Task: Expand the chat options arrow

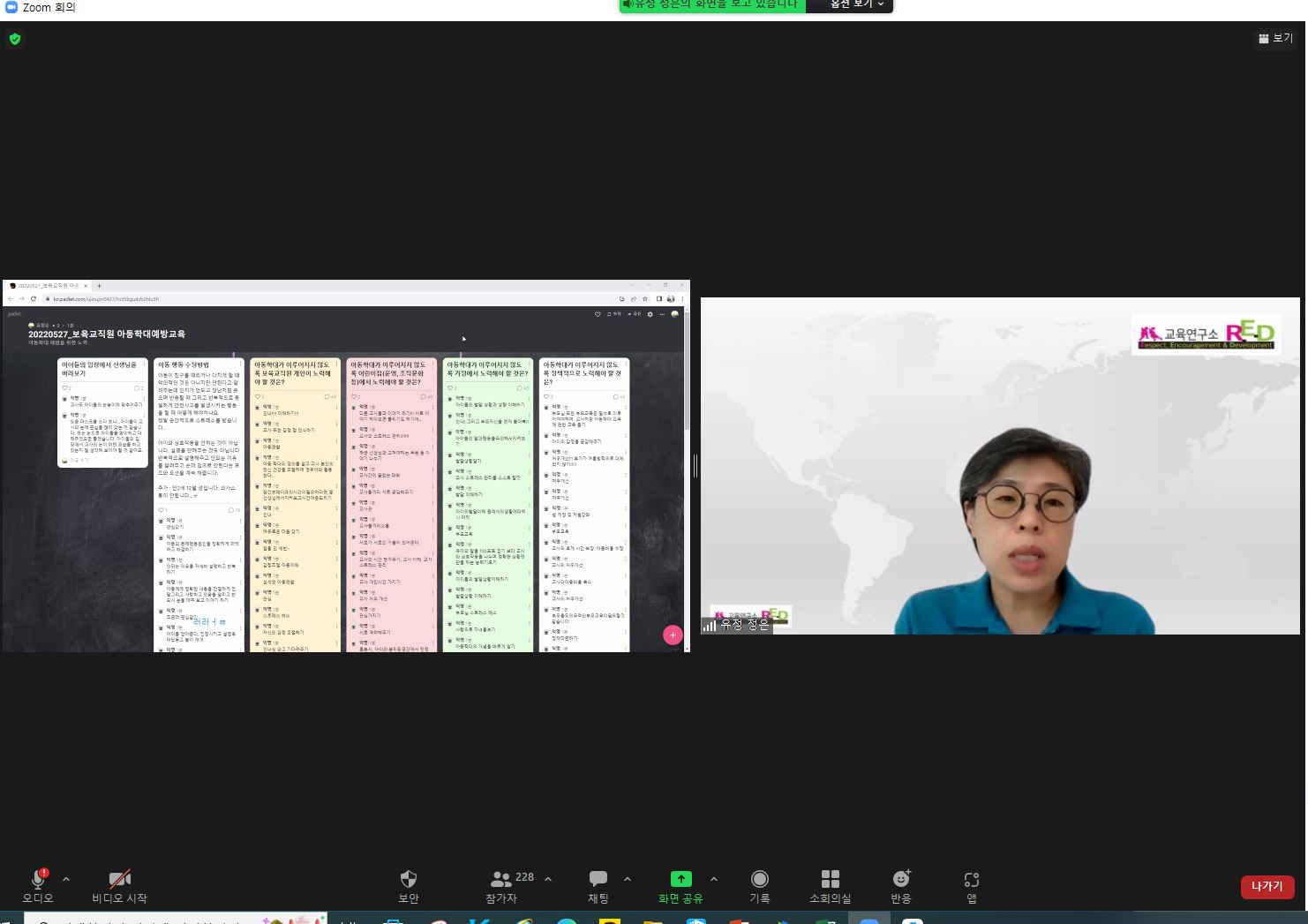Action: [x=628, y=879]
